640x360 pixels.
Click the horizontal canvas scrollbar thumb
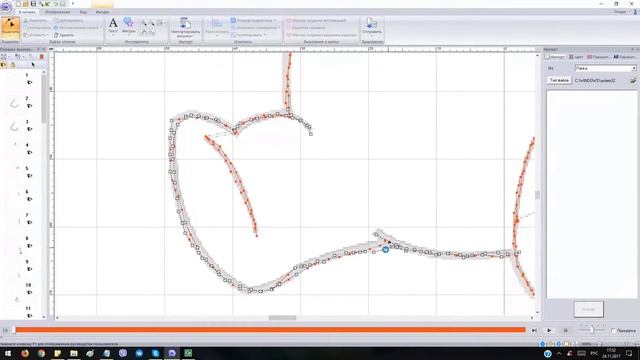coord(282,318)
